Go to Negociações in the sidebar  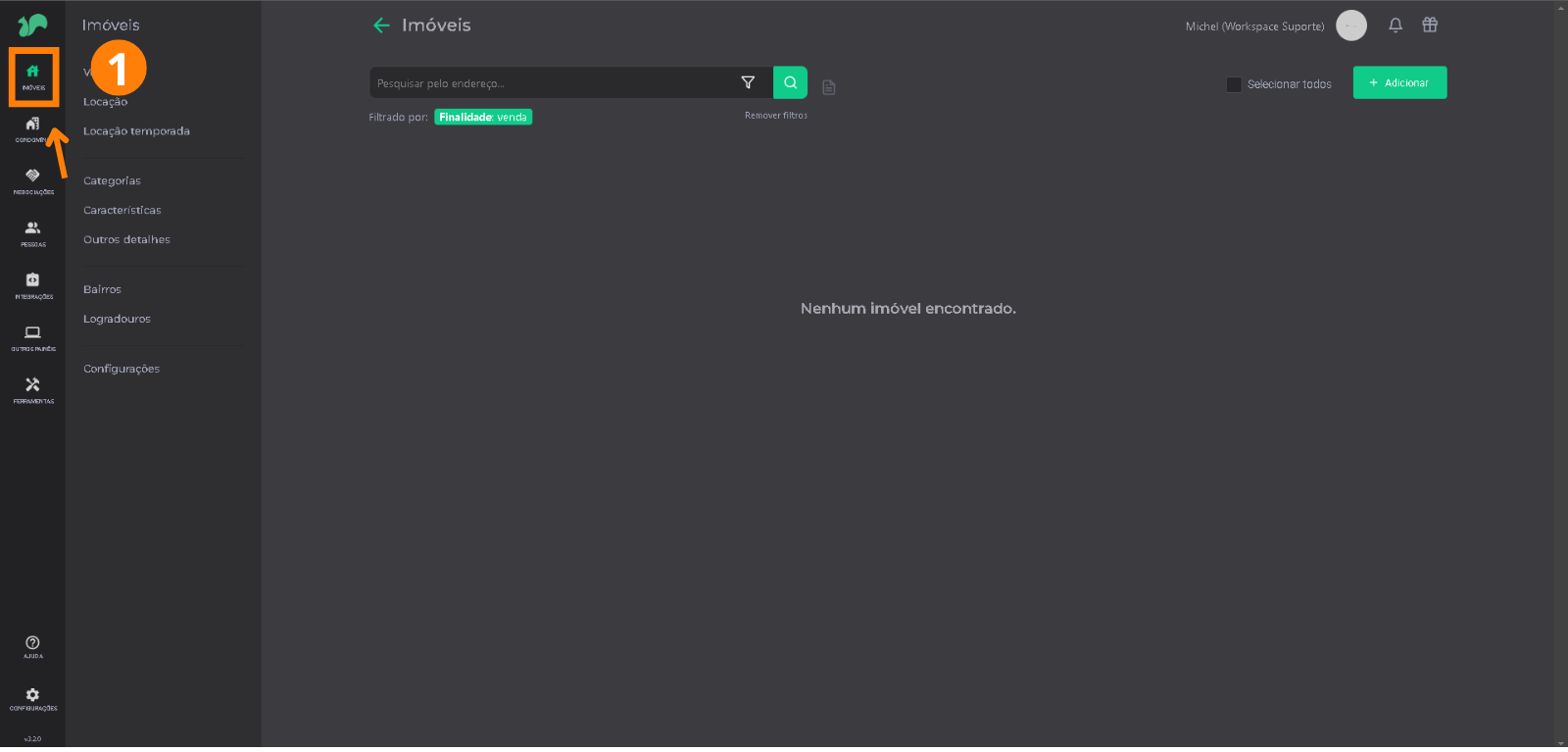click(32, 181)
